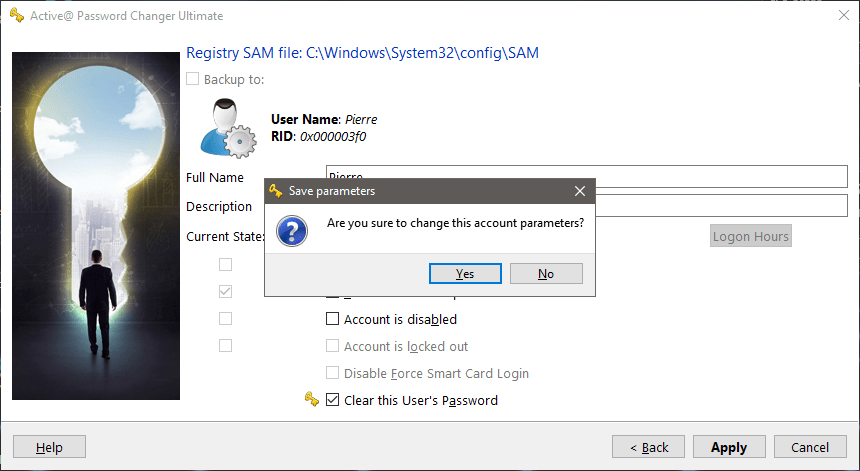Close the Password Changer window

(x=844, y=15)
